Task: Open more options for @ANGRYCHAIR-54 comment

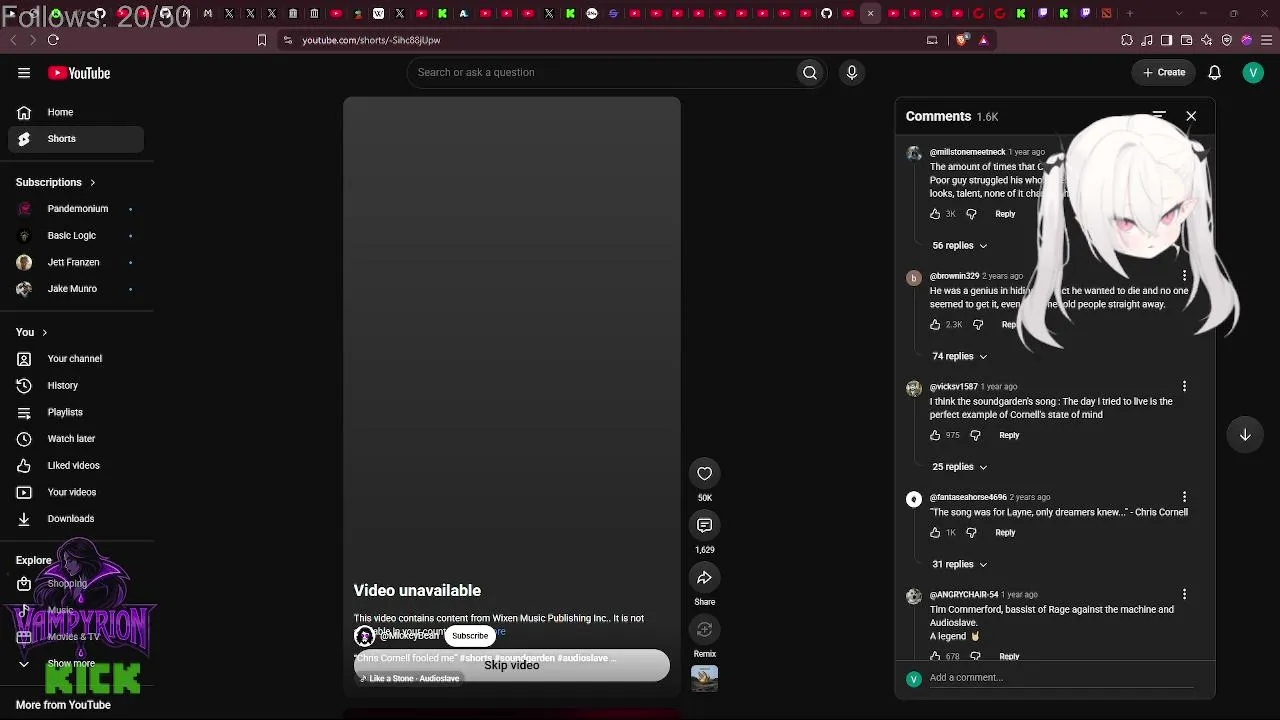Action: point(1184,594)
